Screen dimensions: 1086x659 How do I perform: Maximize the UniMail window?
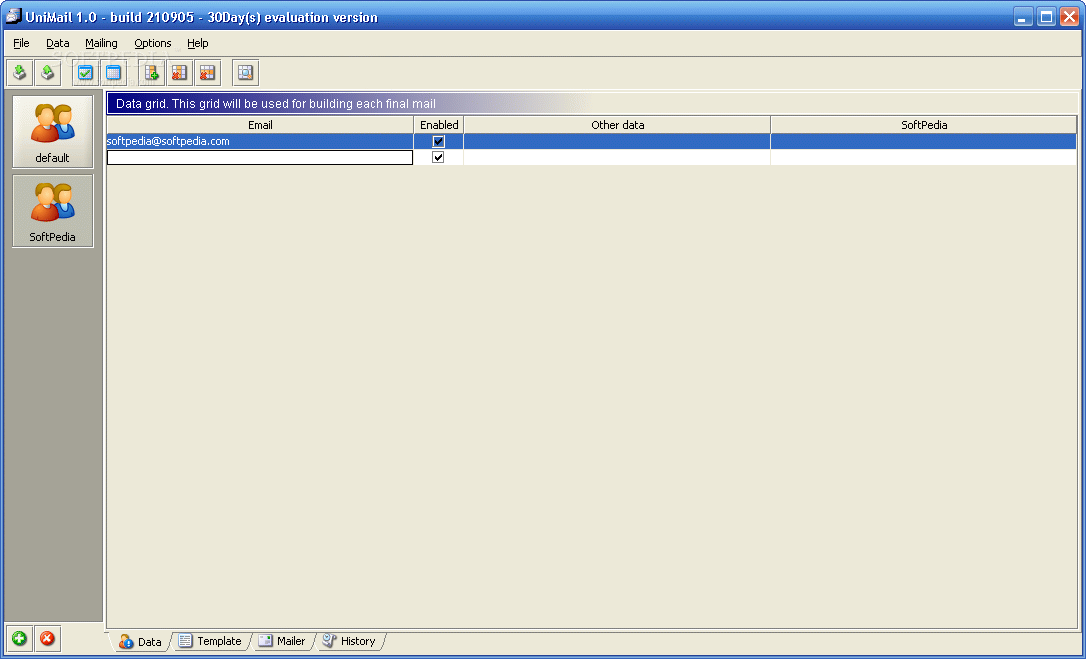(x=1047, y=17)
